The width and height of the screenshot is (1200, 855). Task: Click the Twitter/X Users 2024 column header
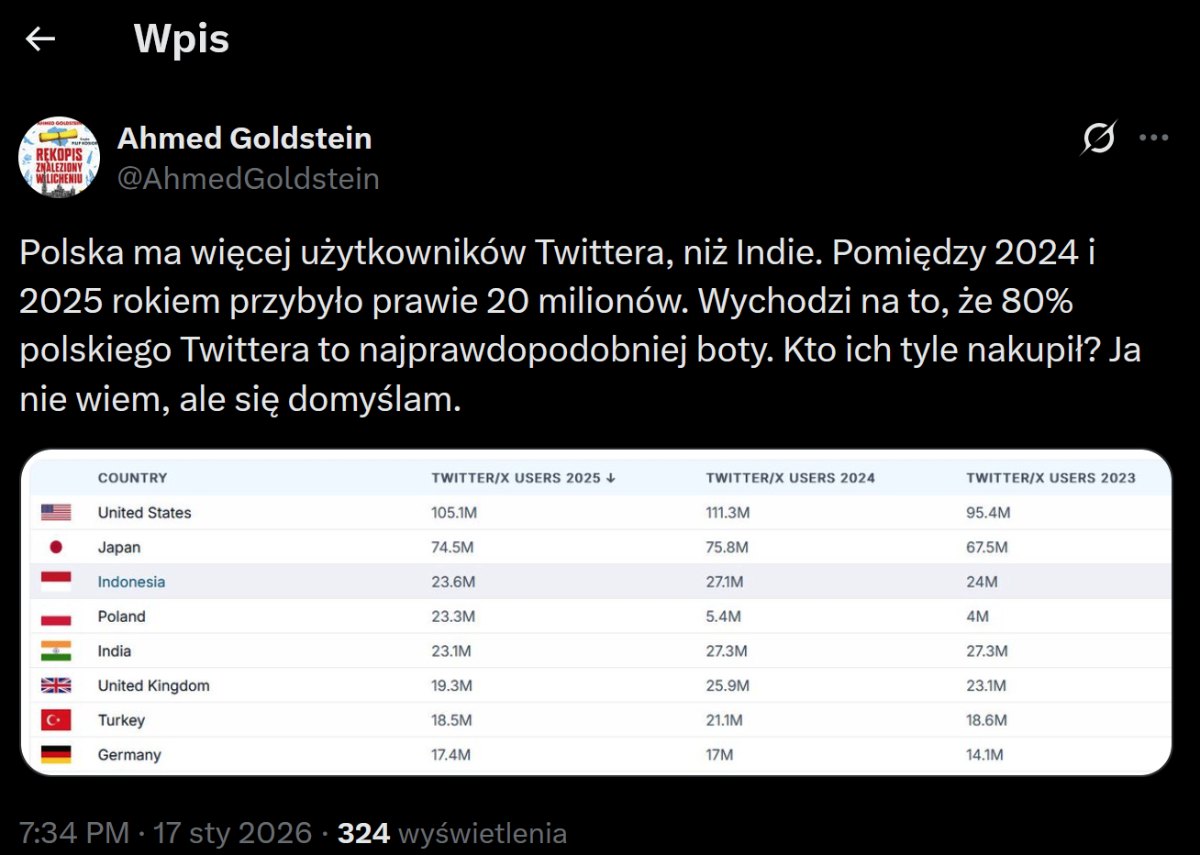pos(790,478)
